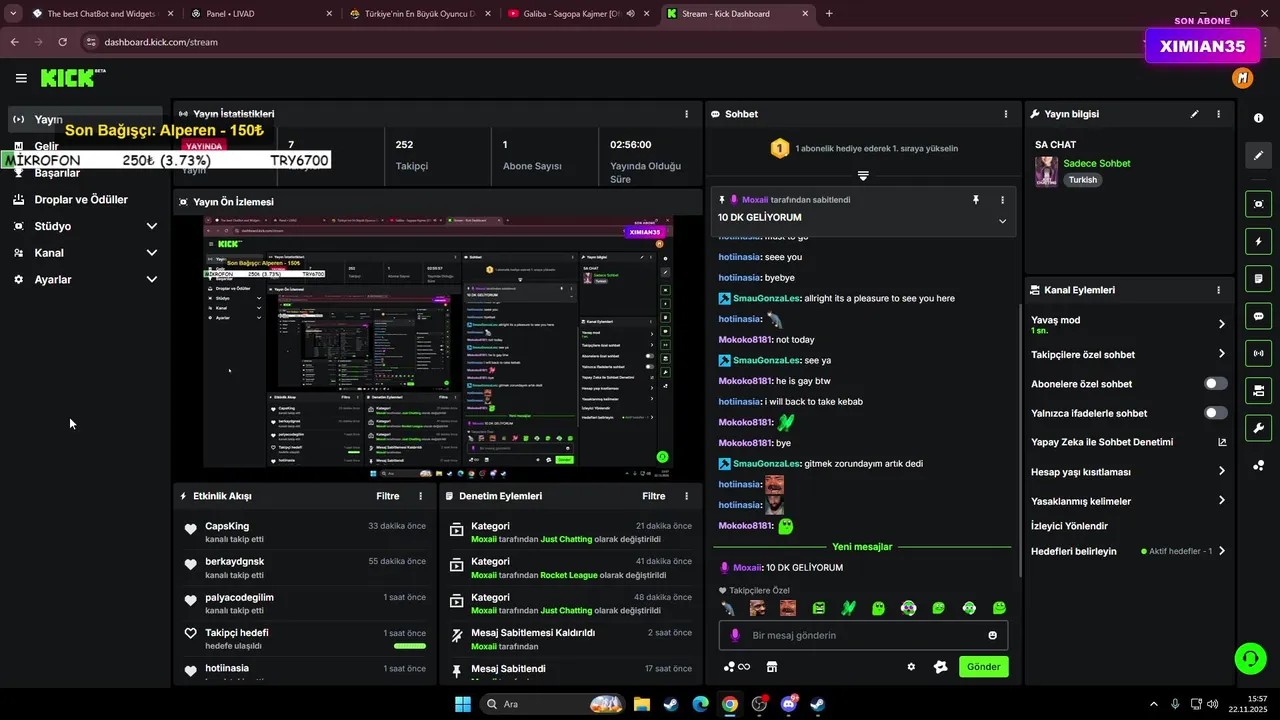
Task: Toggle Abonelere özel sohbet switch
Action: coord(1216,384)
